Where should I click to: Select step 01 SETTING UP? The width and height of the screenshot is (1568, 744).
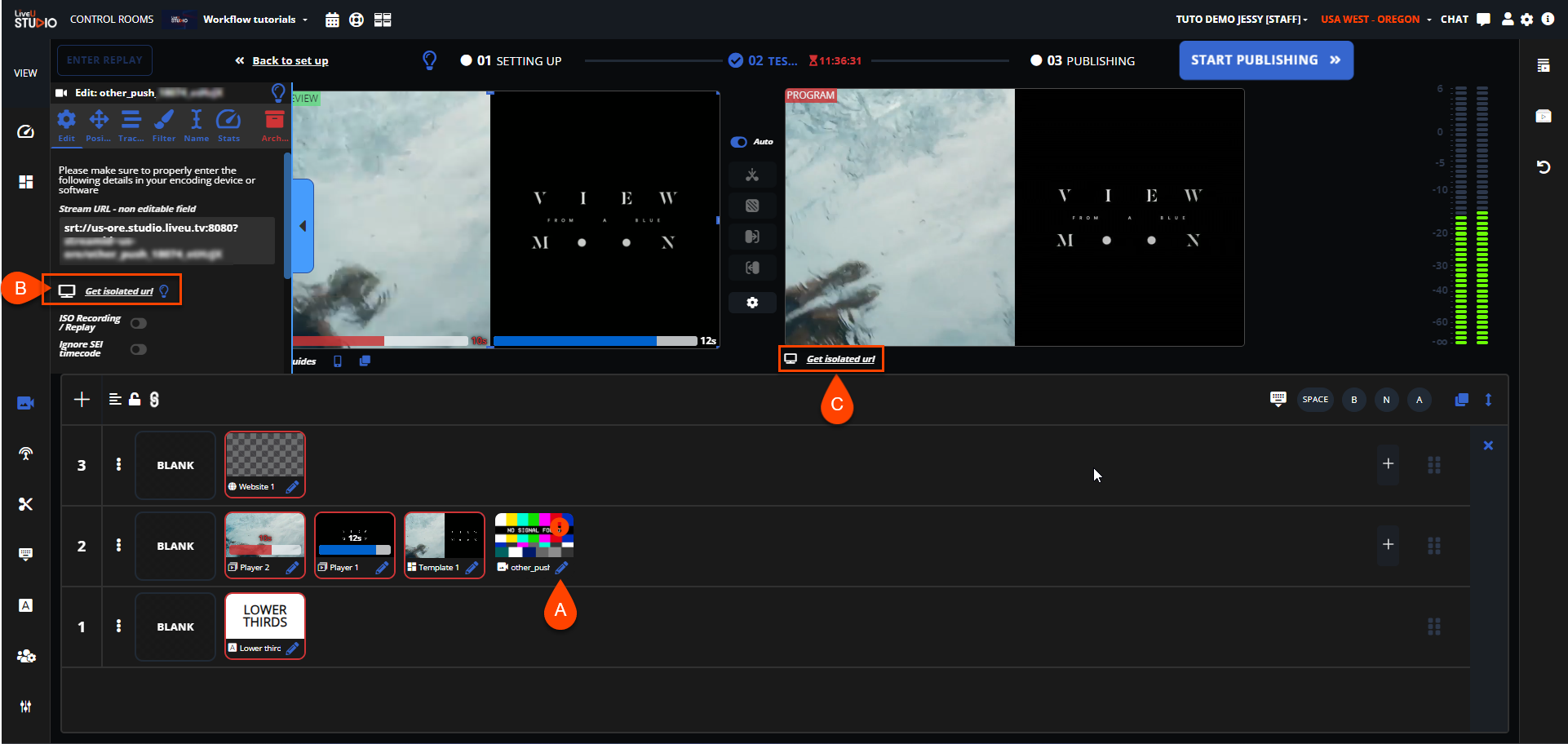tap(511, 60)
